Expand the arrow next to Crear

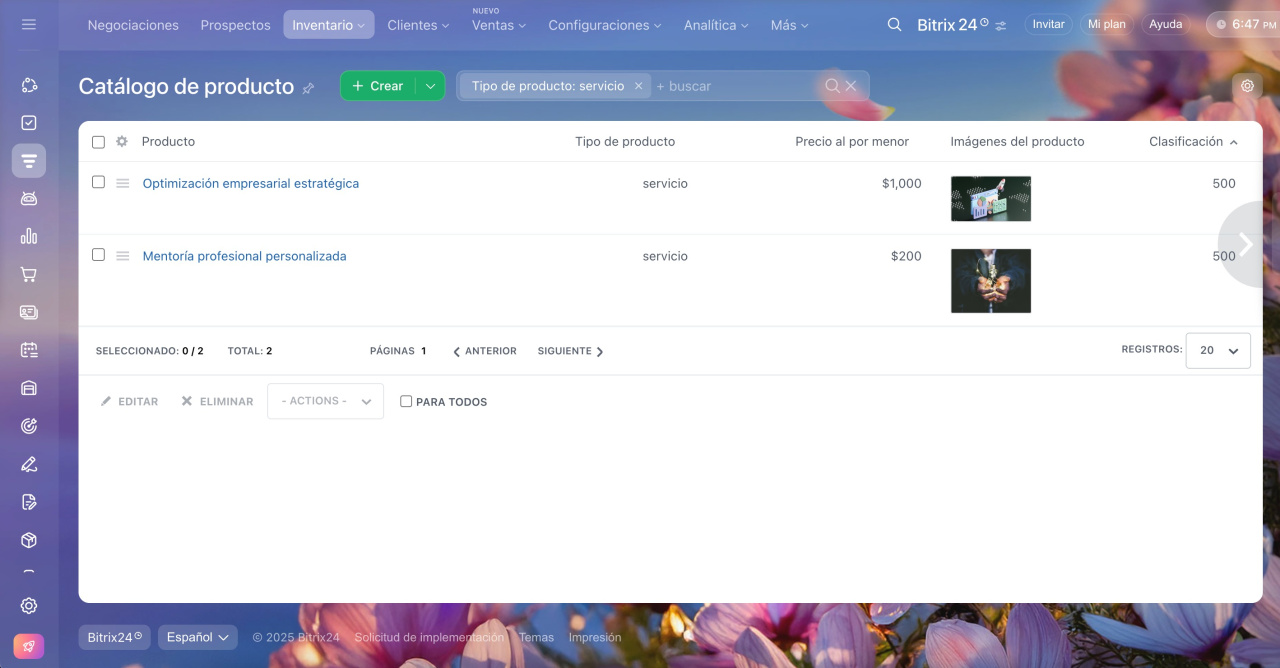pos(430,86)
